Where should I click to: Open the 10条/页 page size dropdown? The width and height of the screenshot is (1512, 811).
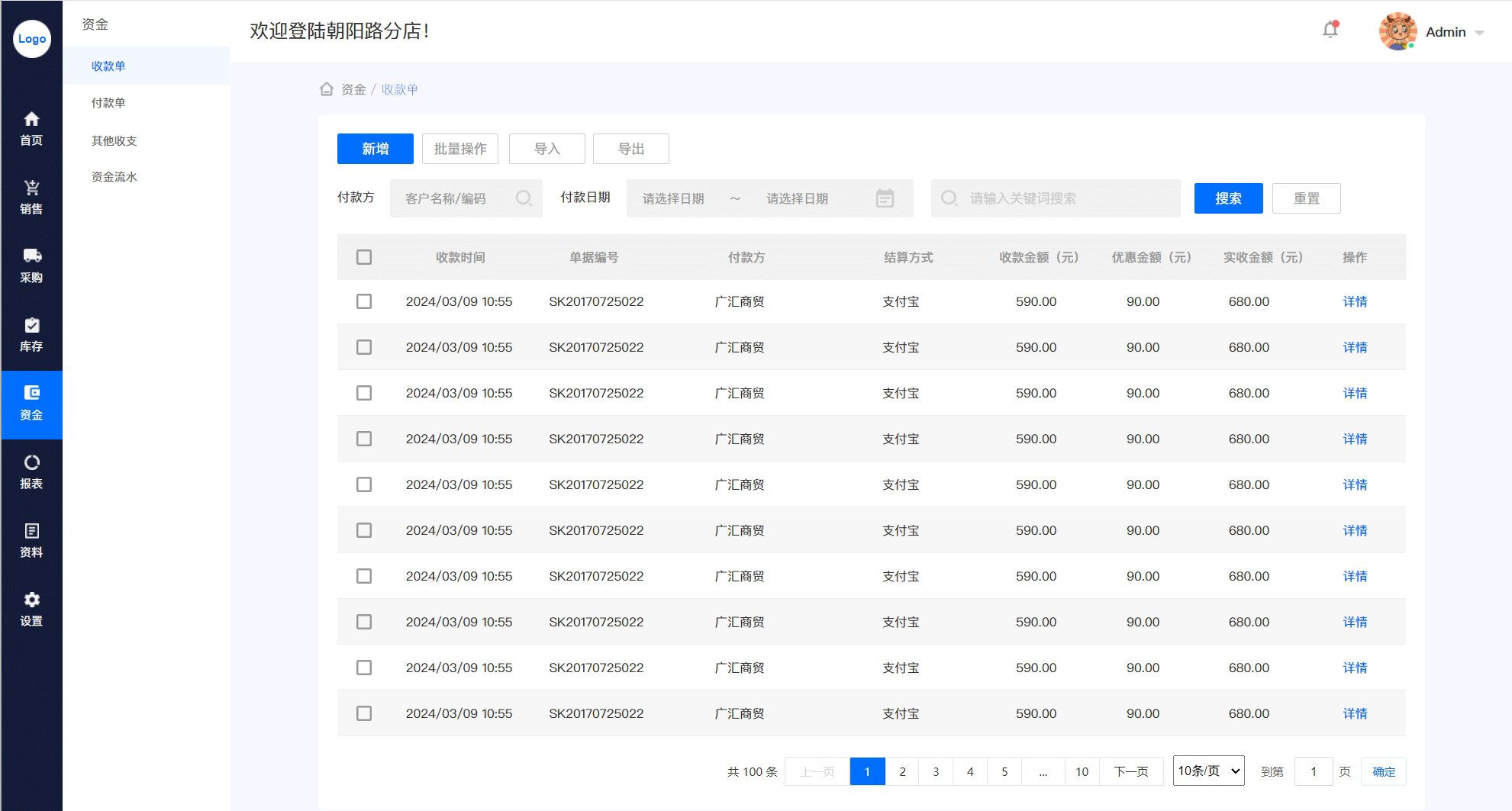click(1209, 771)
